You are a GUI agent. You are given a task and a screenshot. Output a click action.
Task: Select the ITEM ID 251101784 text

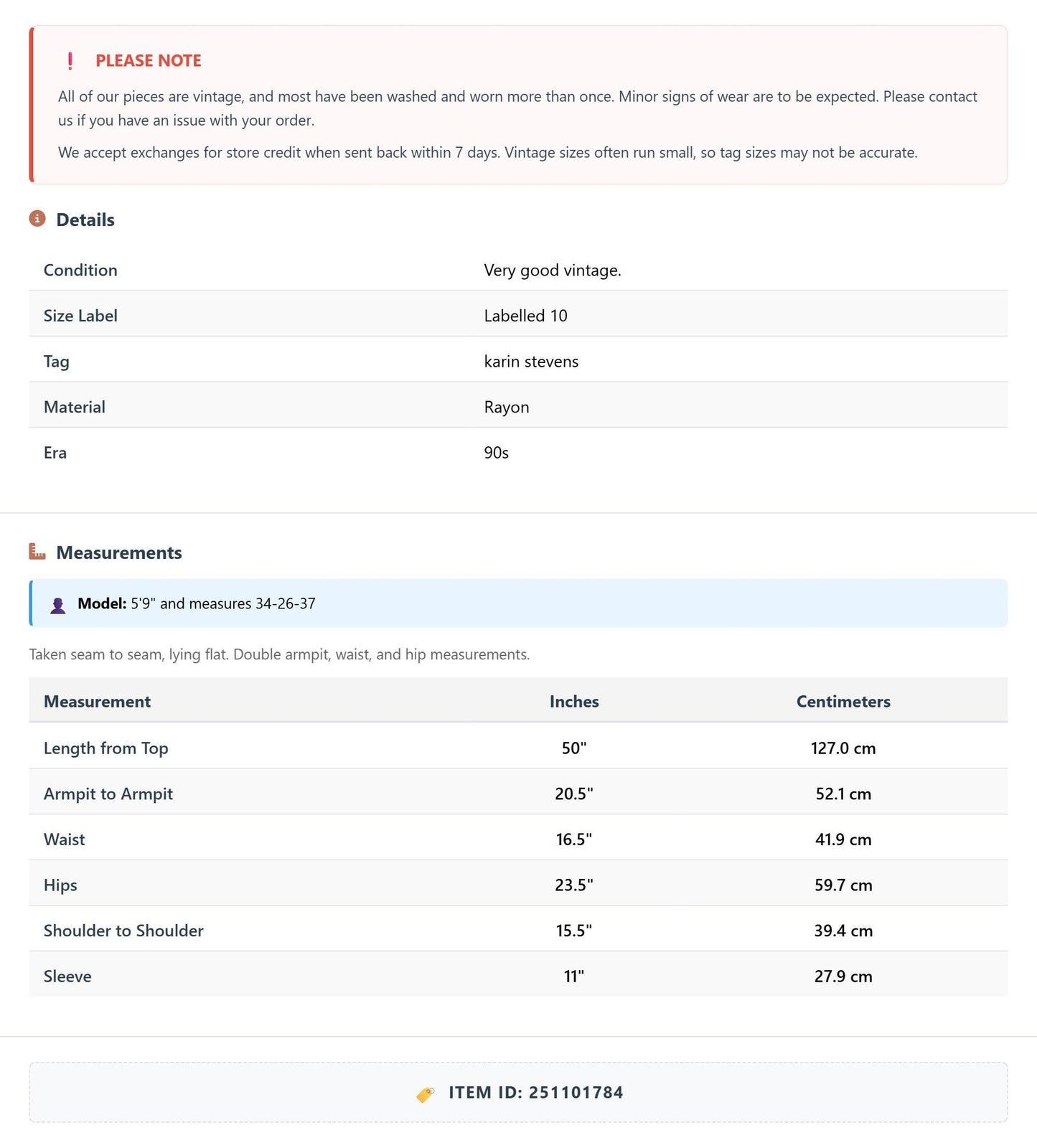click(x=536, y=1093)
